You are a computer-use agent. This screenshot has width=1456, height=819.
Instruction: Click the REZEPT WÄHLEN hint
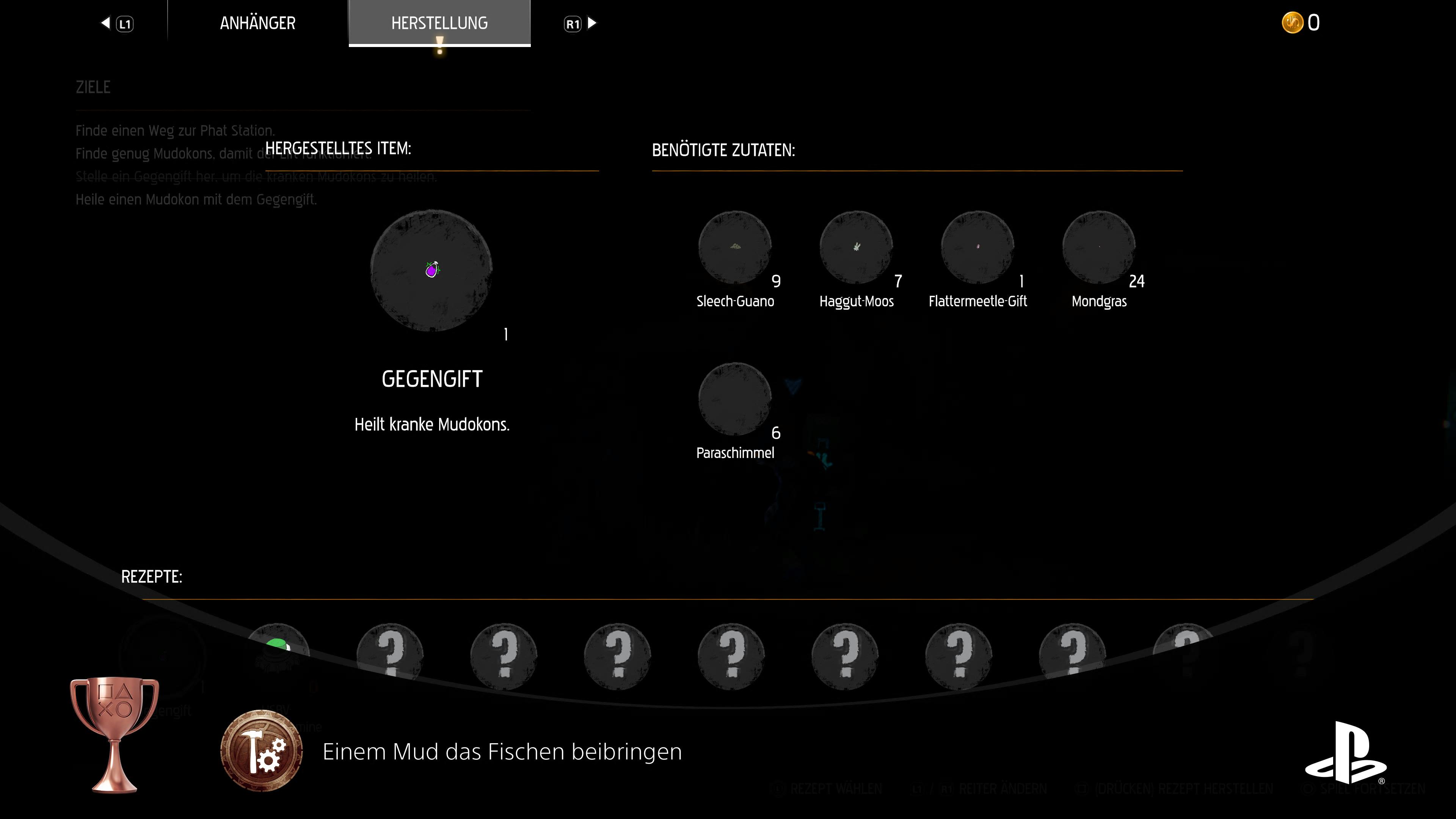pyautogui.click(x=835, y=789)
